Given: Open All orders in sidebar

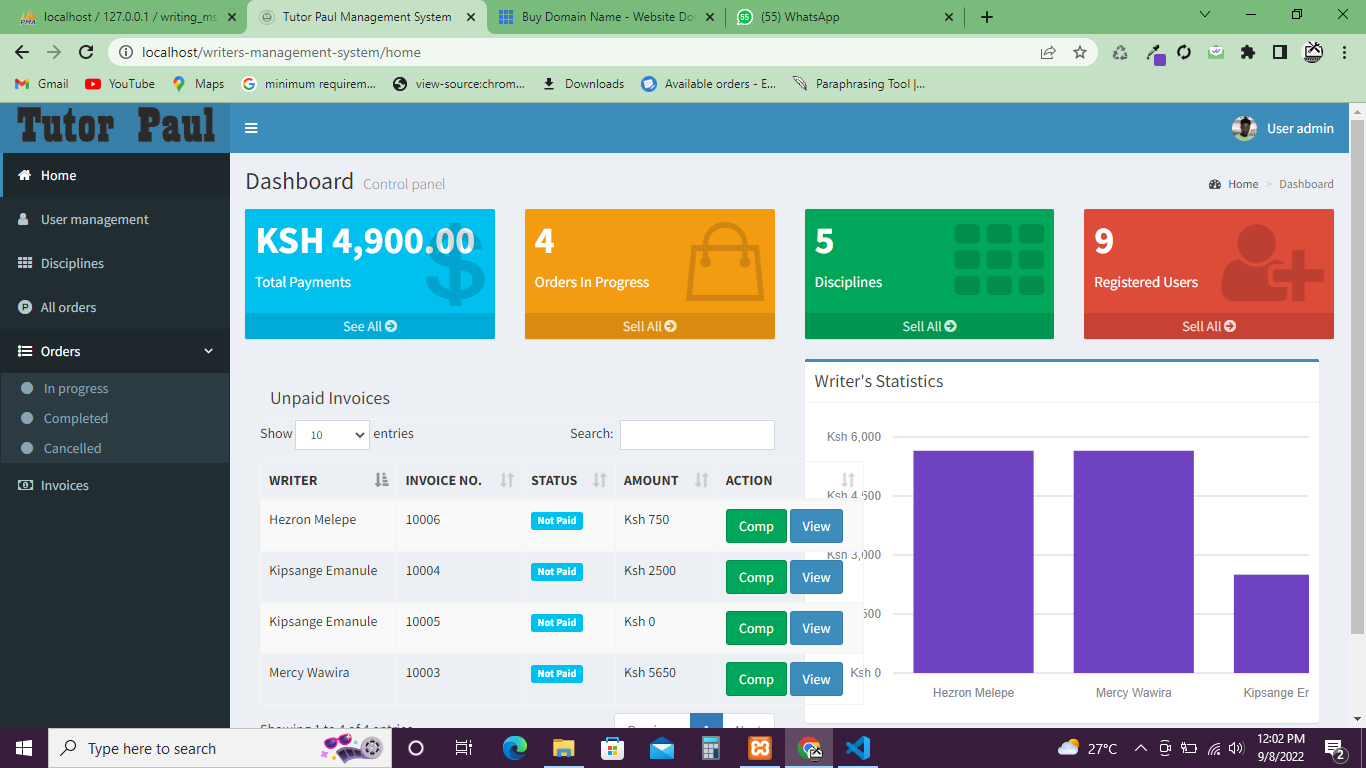Looking at the screenshot, I should coord(115,307).
